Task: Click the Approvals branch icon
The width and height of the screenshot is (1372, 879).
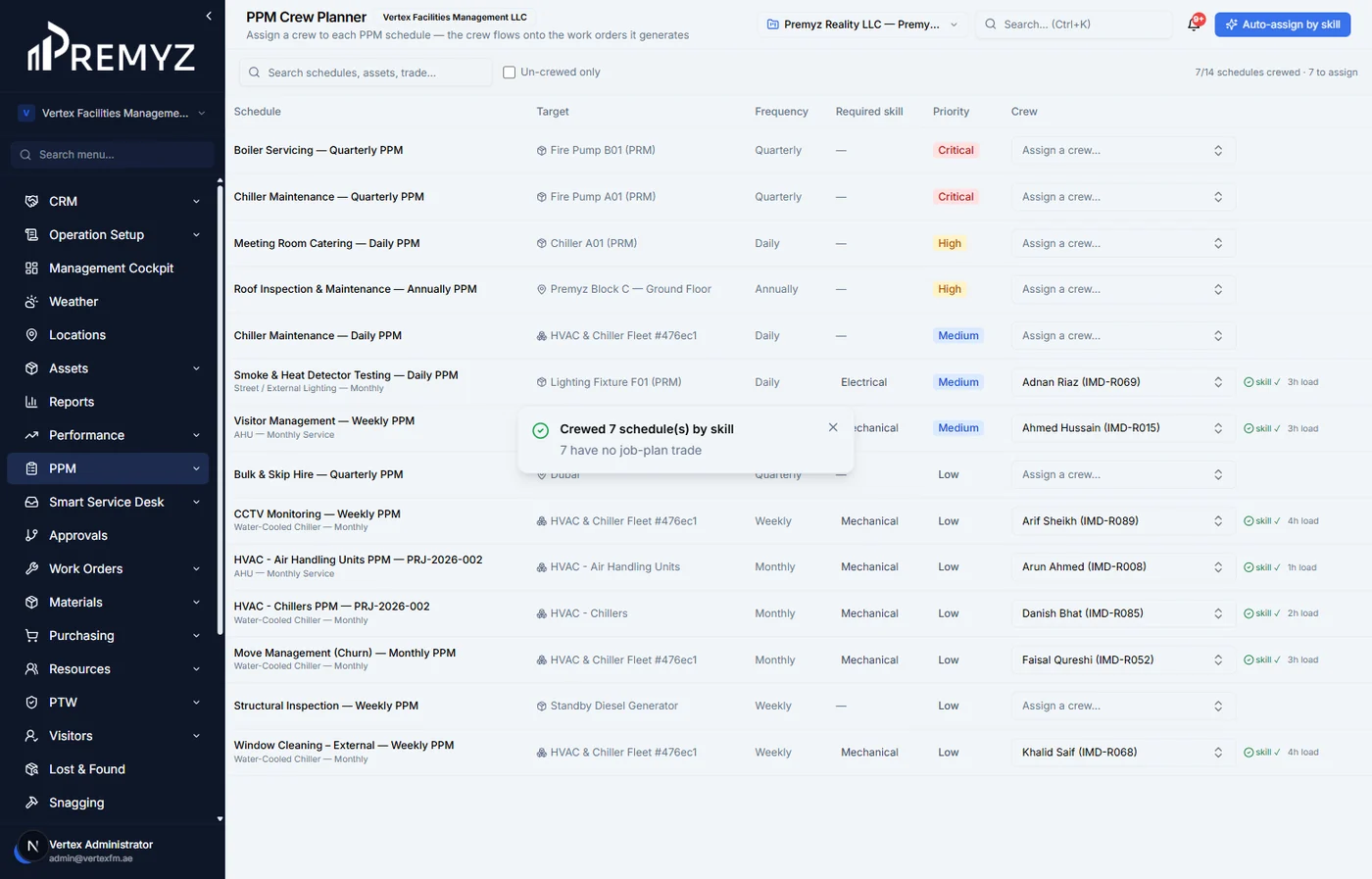Action: tap(31, 535)
